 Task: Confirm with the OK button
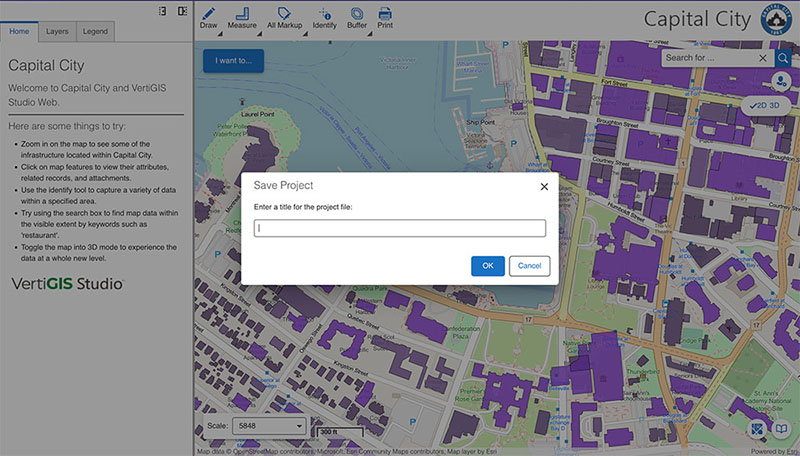(x=488, y=266)
